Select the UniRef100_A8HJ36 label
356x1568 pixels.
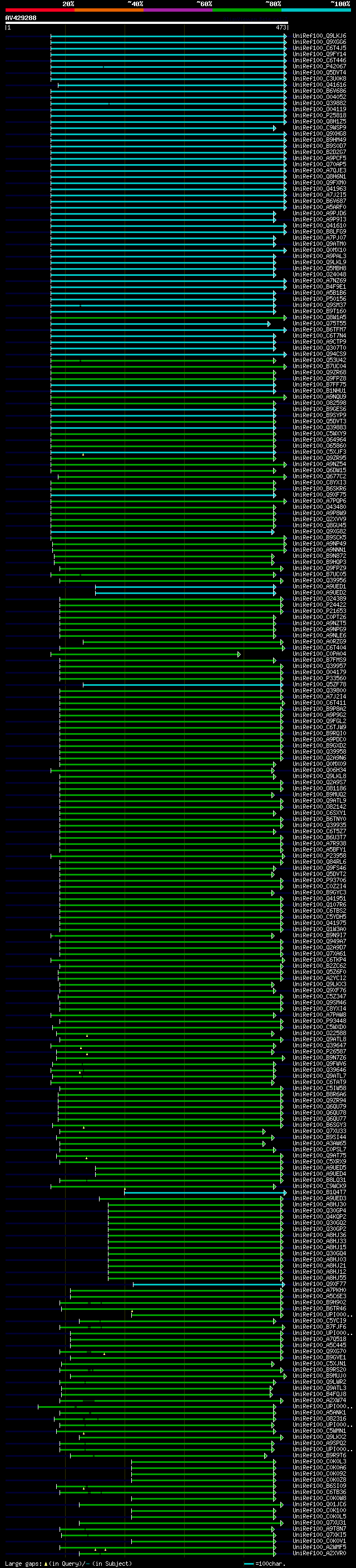click(319, 1235)
